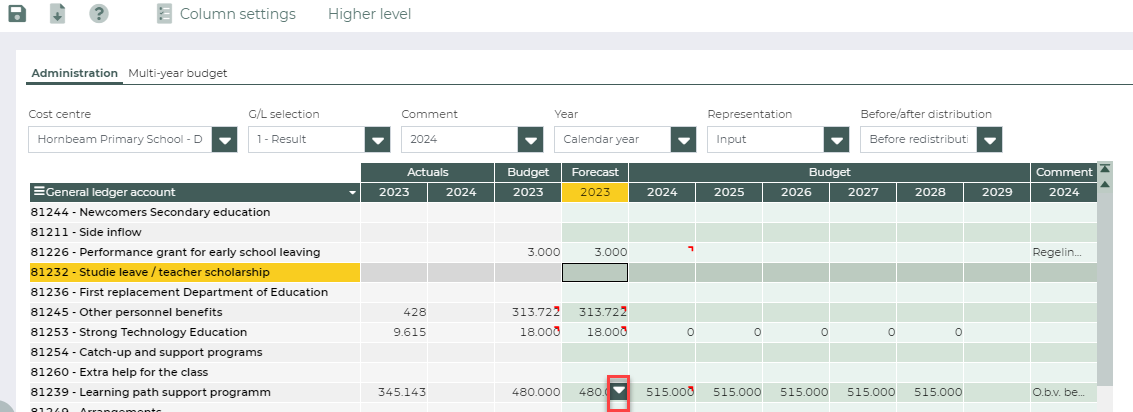This screenshot has width=1133, height=412.
Task: Click the Higher level button
Action: pyautogui.click(x=369, y=14)
